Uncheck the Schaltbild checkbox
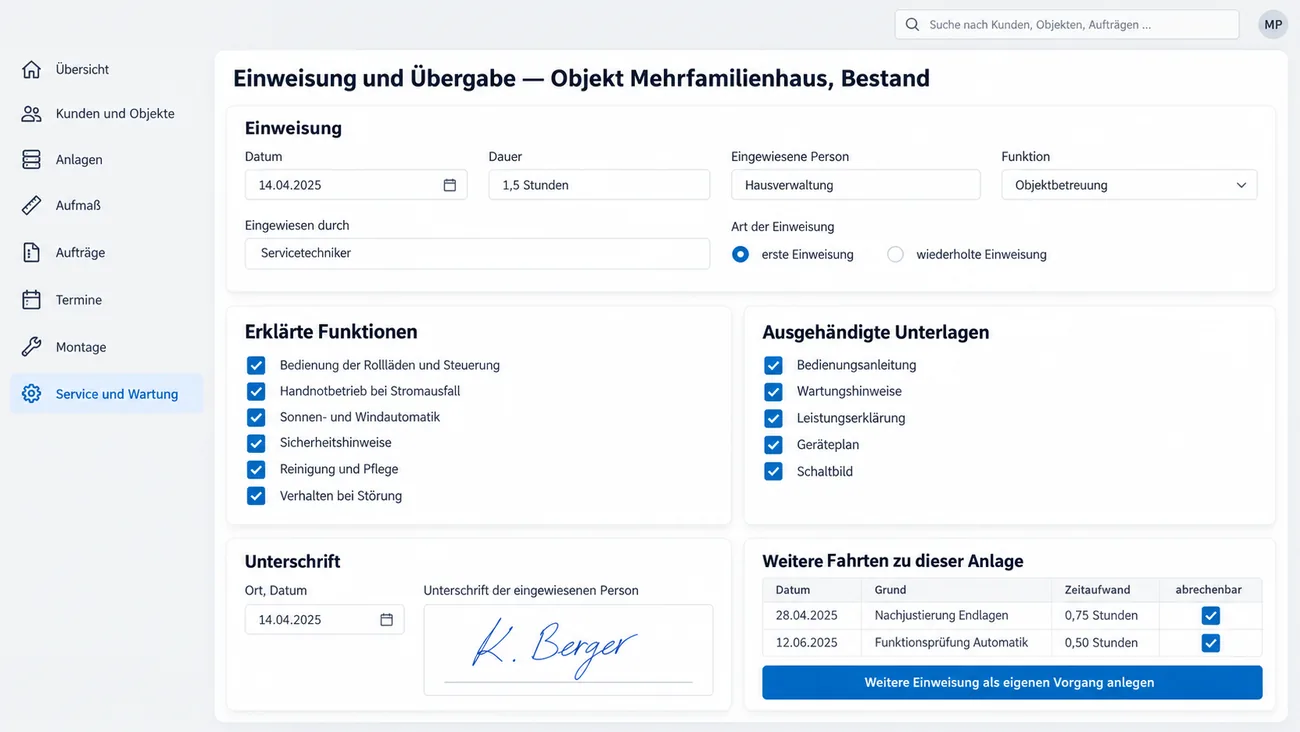Screen dimensions: 1300x732 click(773, 471)
